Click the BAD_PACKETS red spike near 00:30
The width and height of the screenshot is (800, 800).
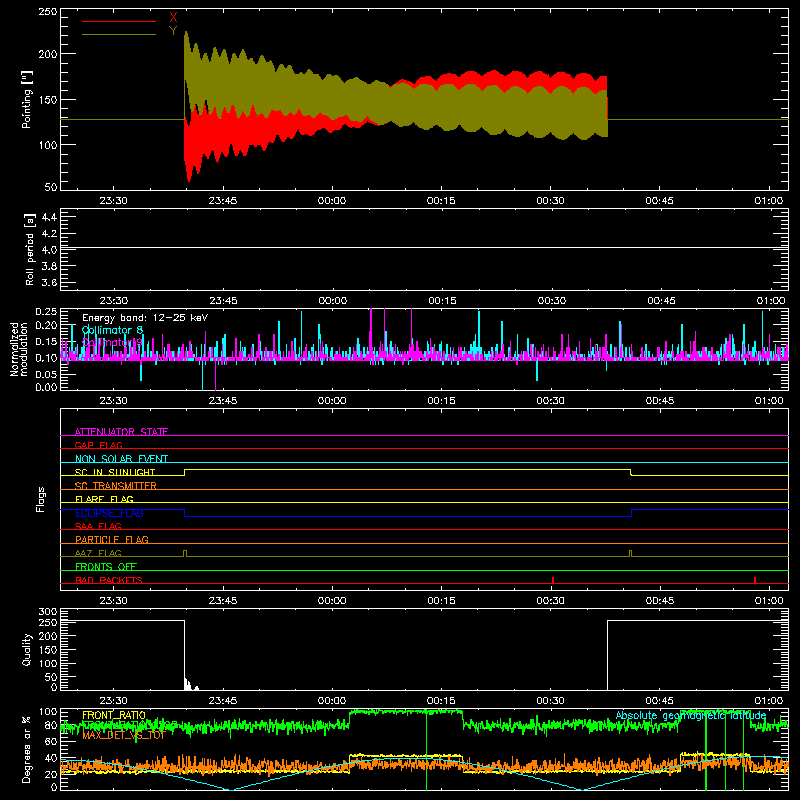pyautogui.click(x=553, y=580)
